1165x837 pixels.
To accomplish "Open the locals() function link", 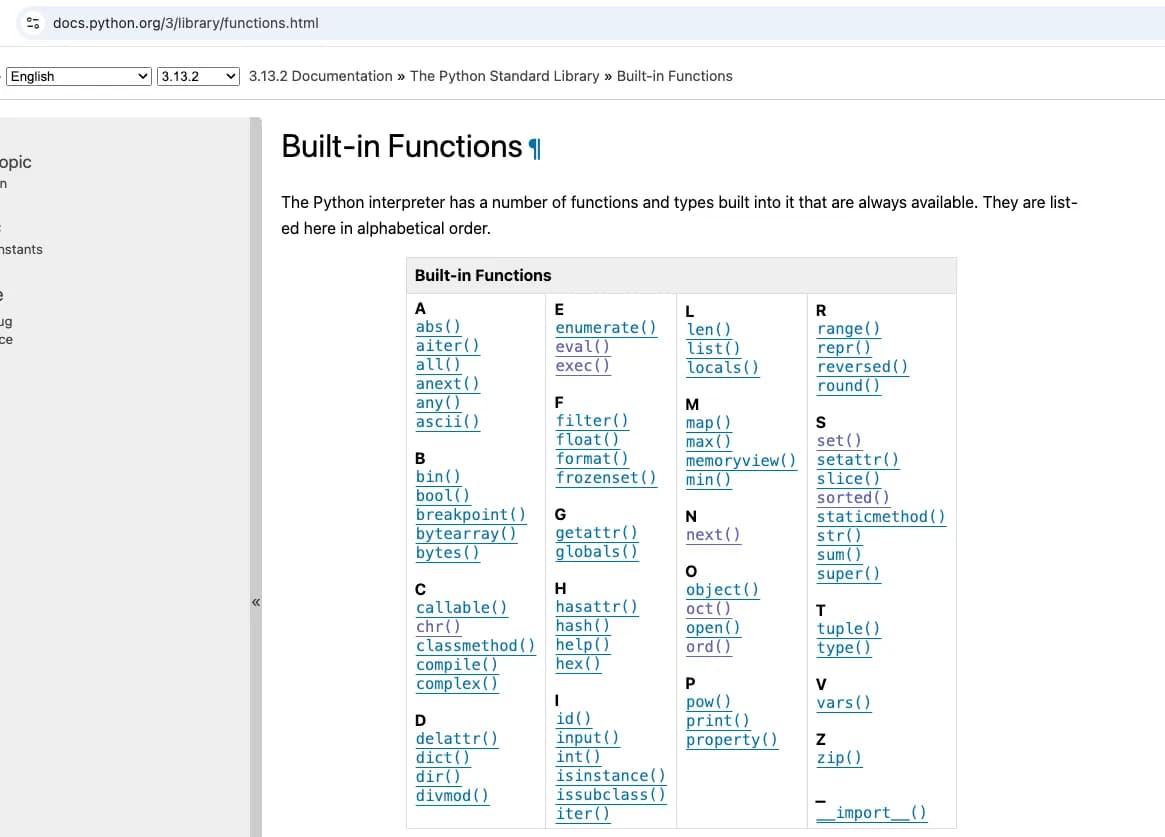I will point(722,367).
